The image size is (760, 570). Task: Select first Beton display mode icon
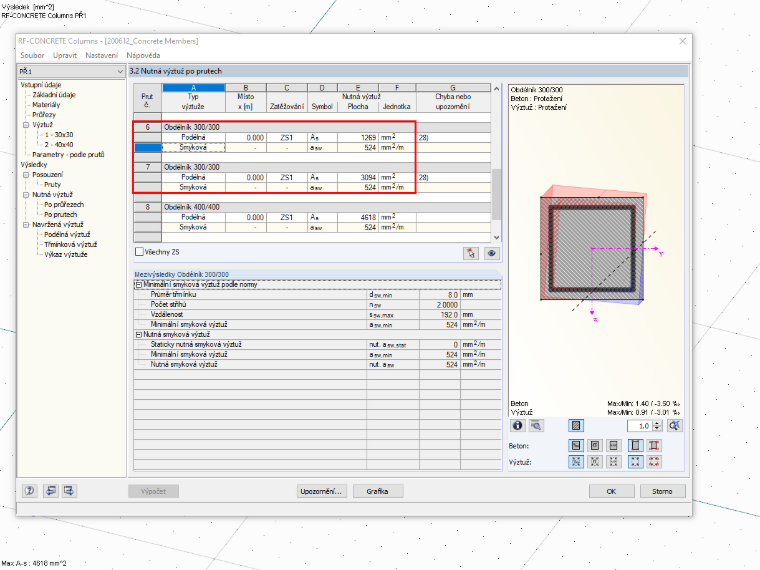(576, 445)
